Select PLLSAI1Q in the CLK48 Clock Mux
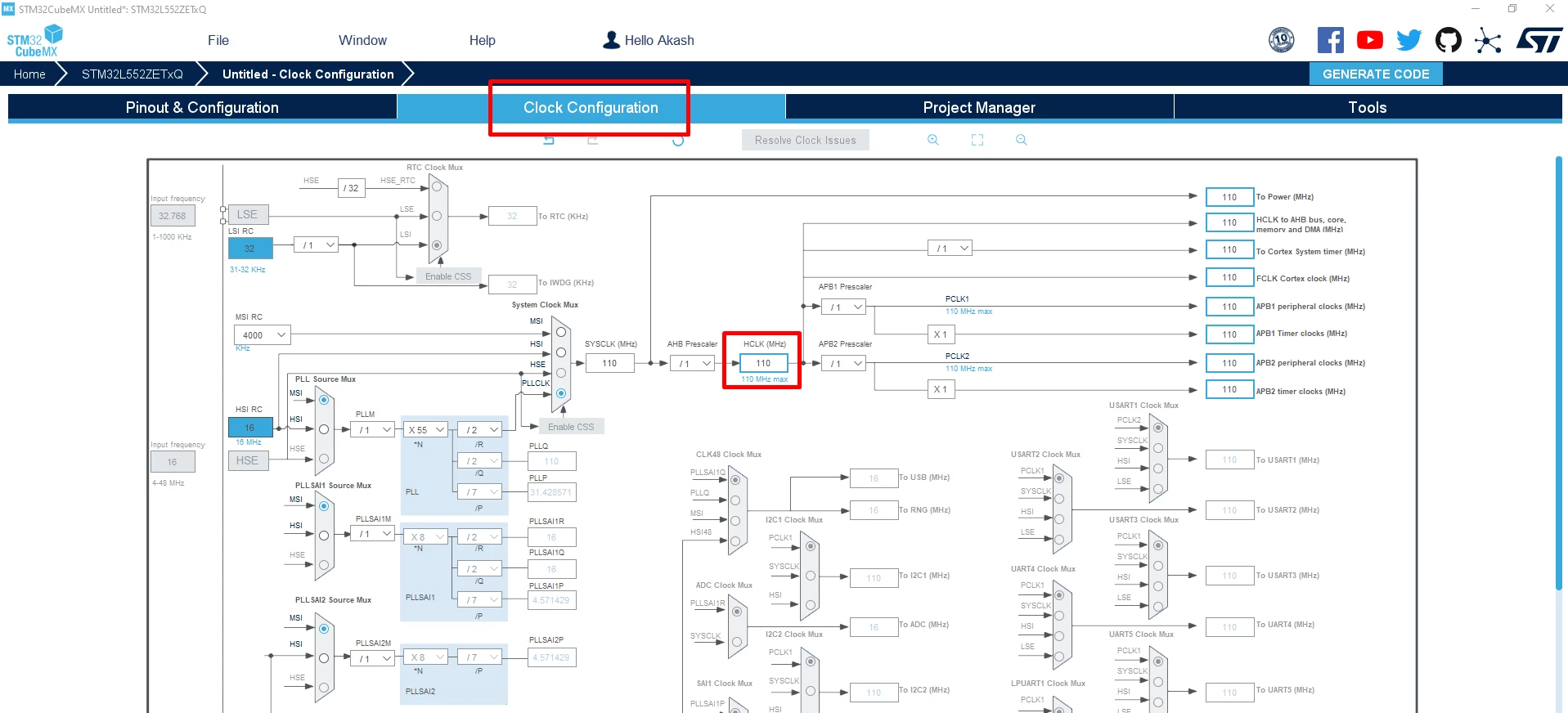1568x713 pixels. pos(735,480)
